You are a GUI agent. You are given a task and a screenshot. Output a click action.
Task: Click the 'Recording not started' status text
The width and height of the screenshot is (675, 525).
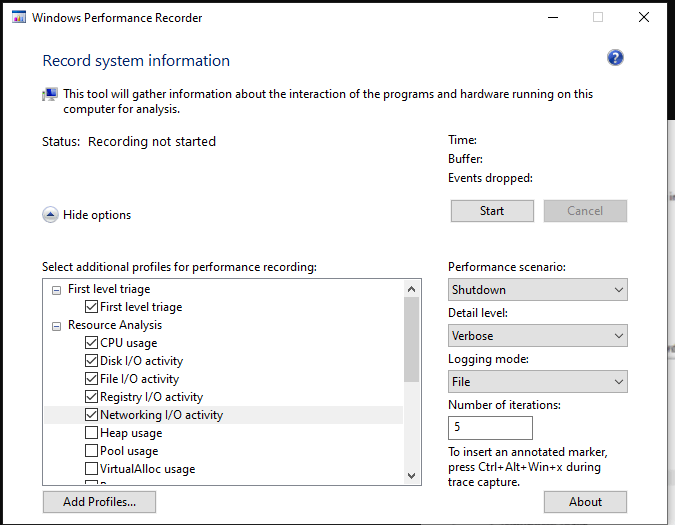click(152, 142)
